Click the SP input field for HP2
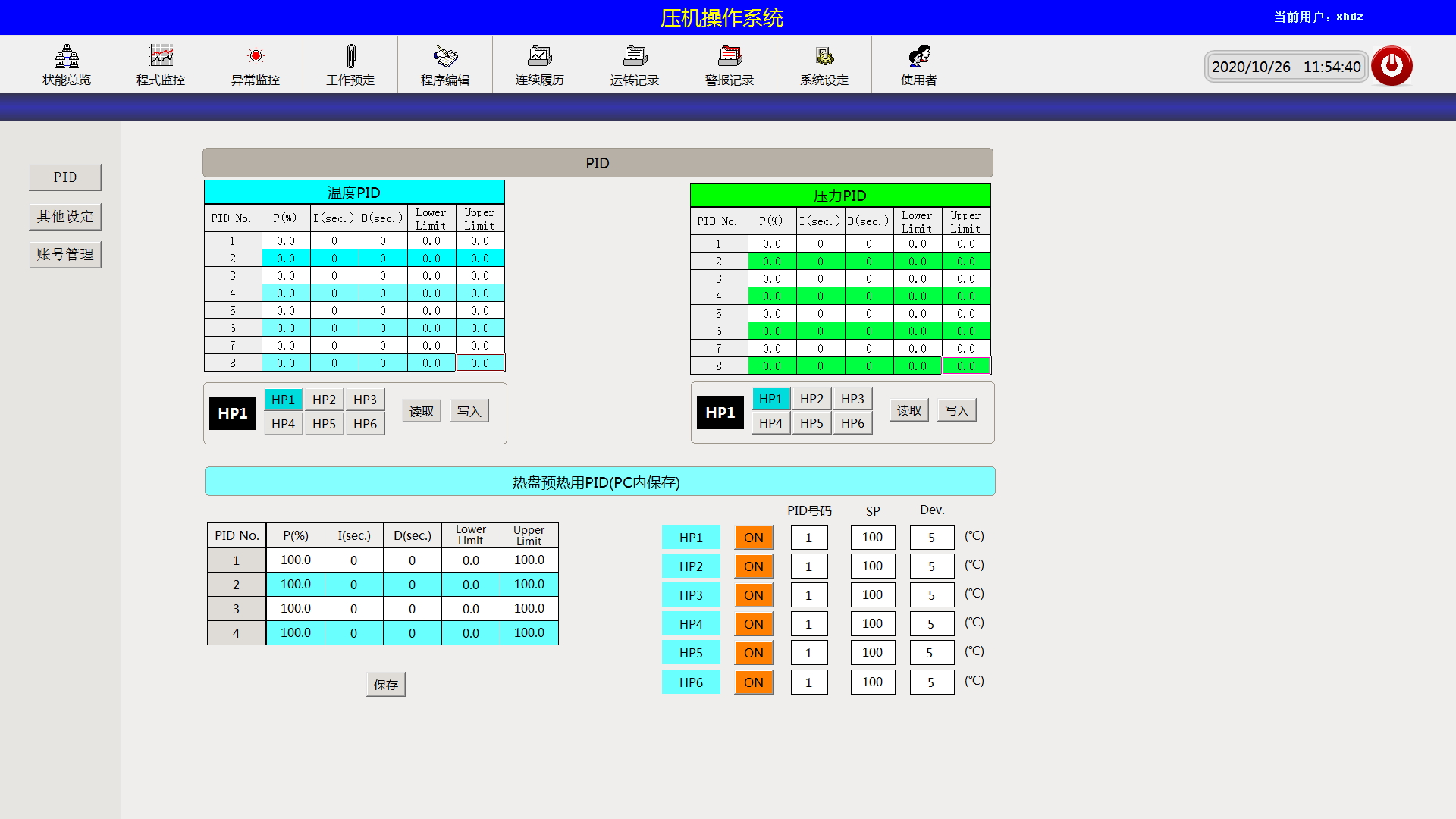The width and height of the screenshot is (1456, 819). pyautogui.click(x=872, y=566)
